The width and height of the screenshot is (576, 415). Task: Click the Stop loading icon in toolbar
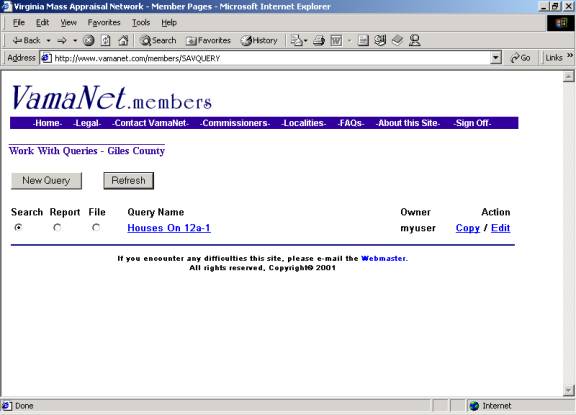pyautogui.click(x=89, y=40)
